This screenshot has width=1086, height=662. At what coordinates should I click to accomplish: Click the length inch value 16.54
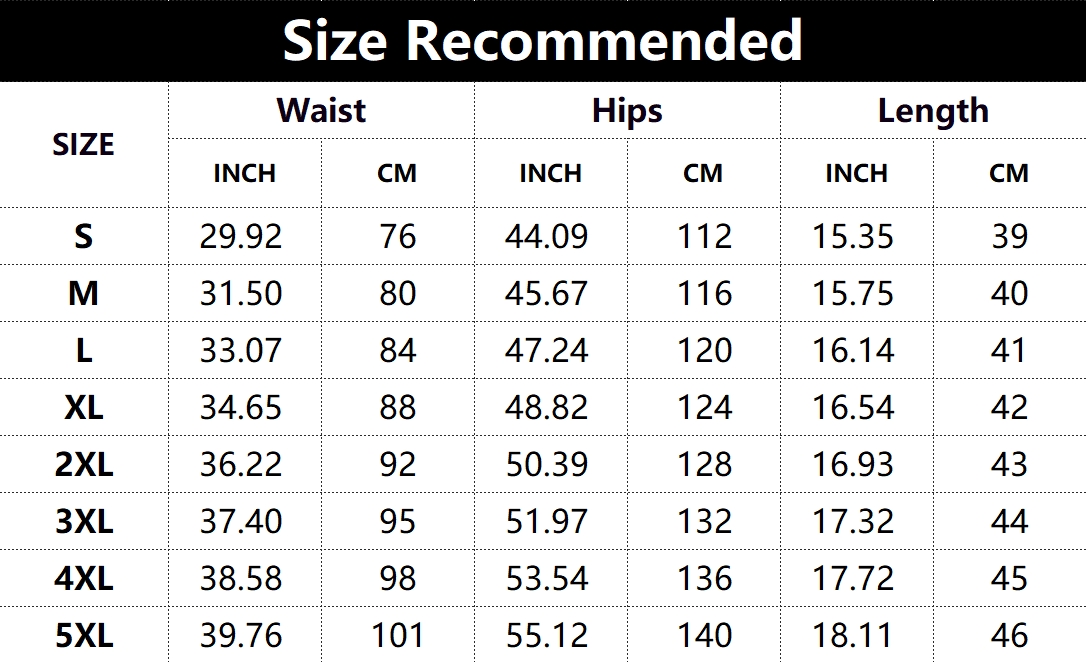853,407
